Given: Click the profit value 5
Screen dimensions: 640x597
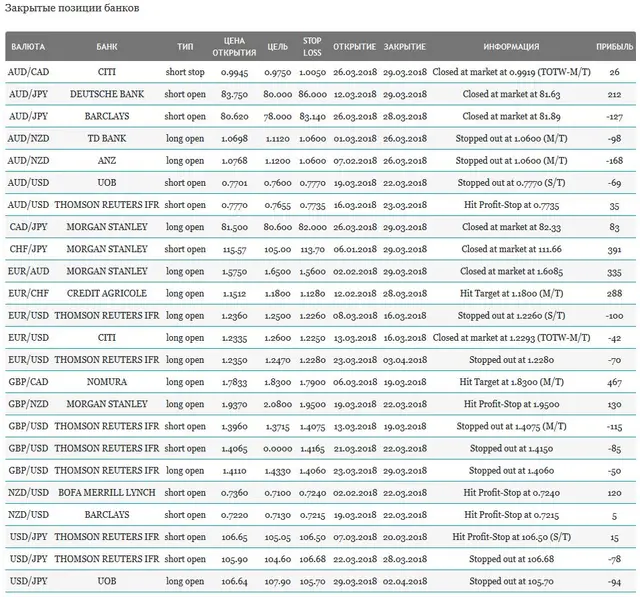Looking at the screenshot, I should 615,516.
